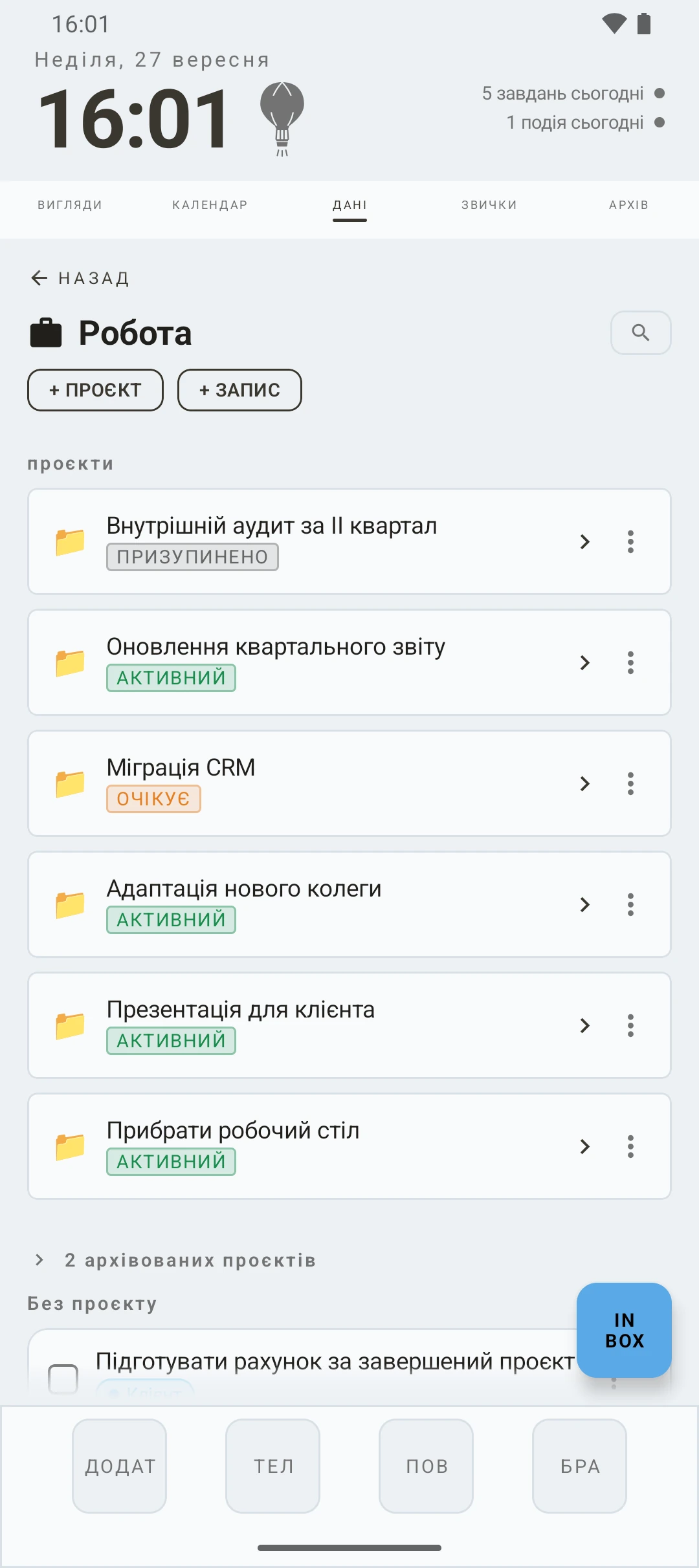Image resolution: width=699 pixels, height=1568 pixels.
Task: Open search with the magnifier icon
Action: (641, 332)
